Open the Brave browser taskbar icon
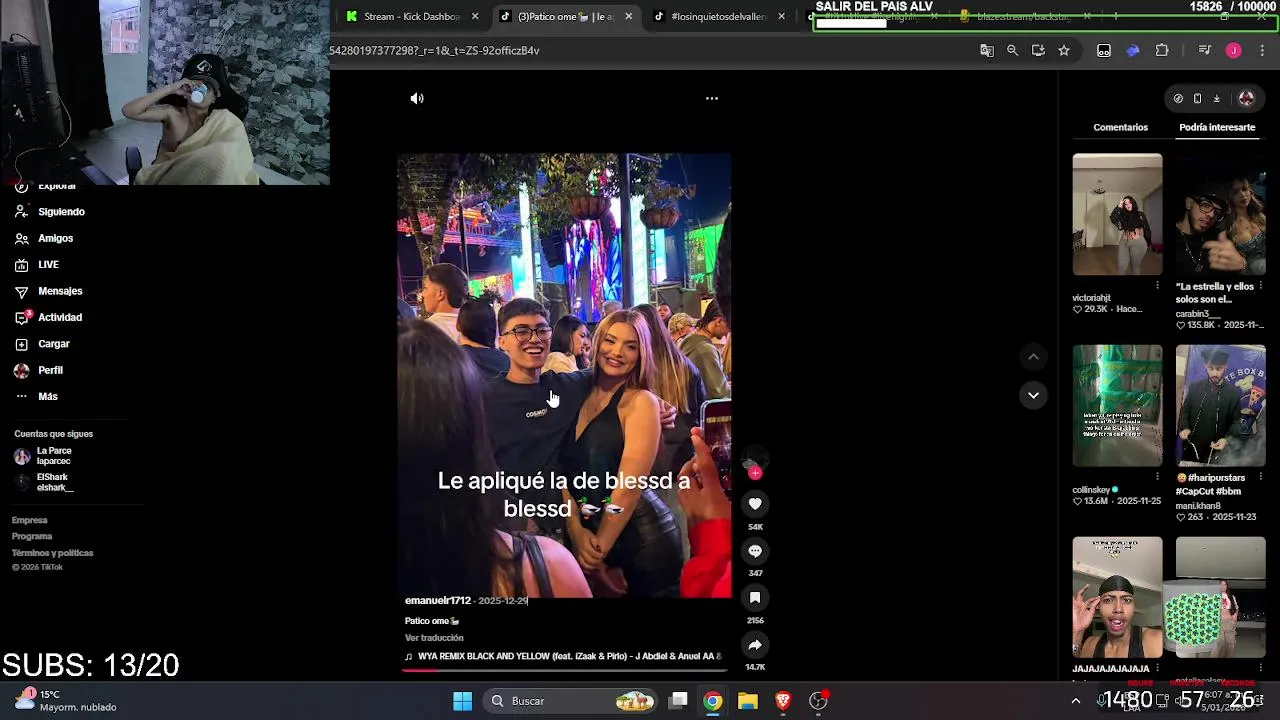Viewport: 1280px width, 720px height. pyautogui.click(x=783, y=701)
